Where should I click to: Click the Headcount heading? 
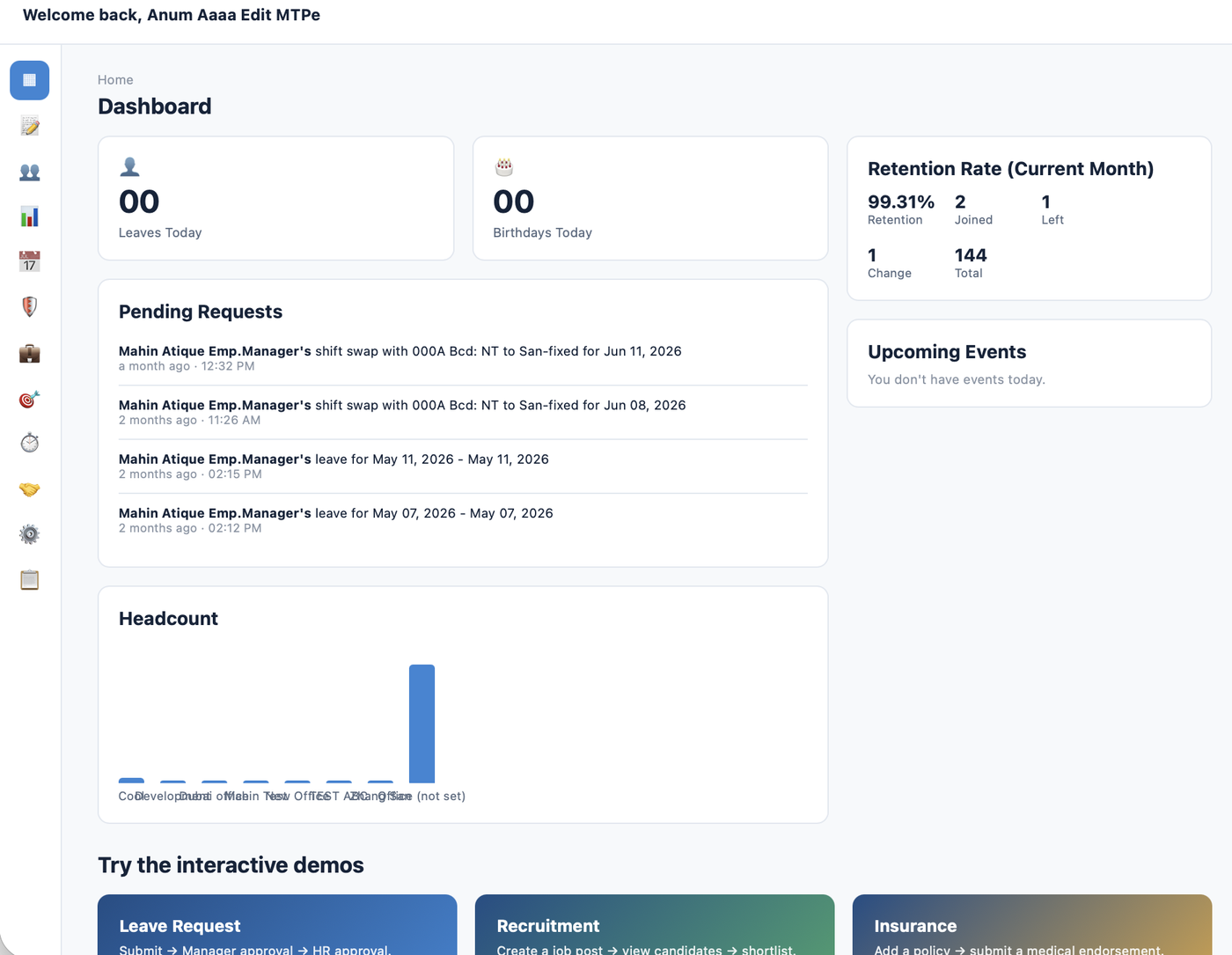tap(168, 619)
